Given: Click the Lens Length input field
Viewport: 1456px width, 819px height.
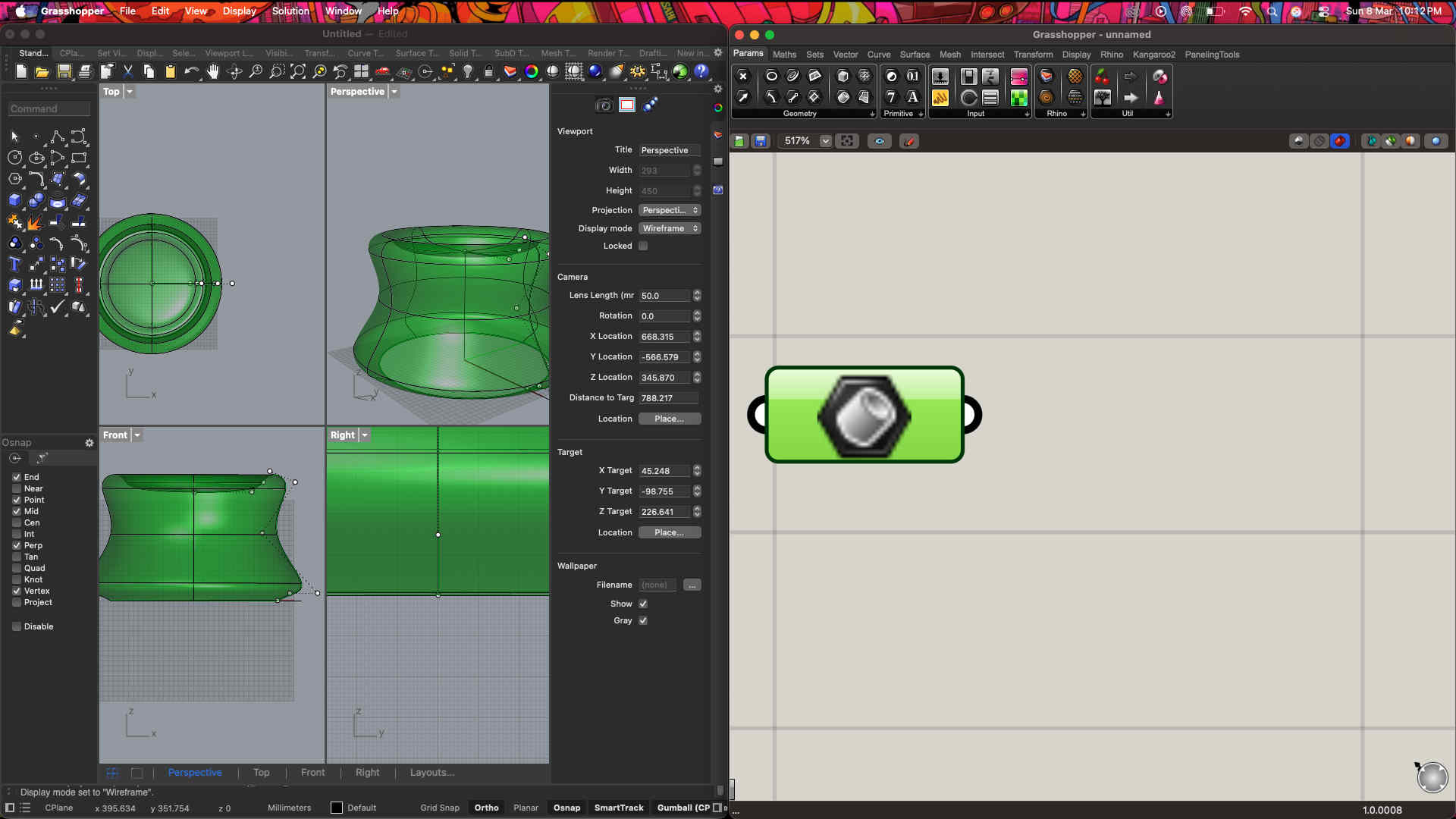Looking at the screenshot, I should point(664,296).
